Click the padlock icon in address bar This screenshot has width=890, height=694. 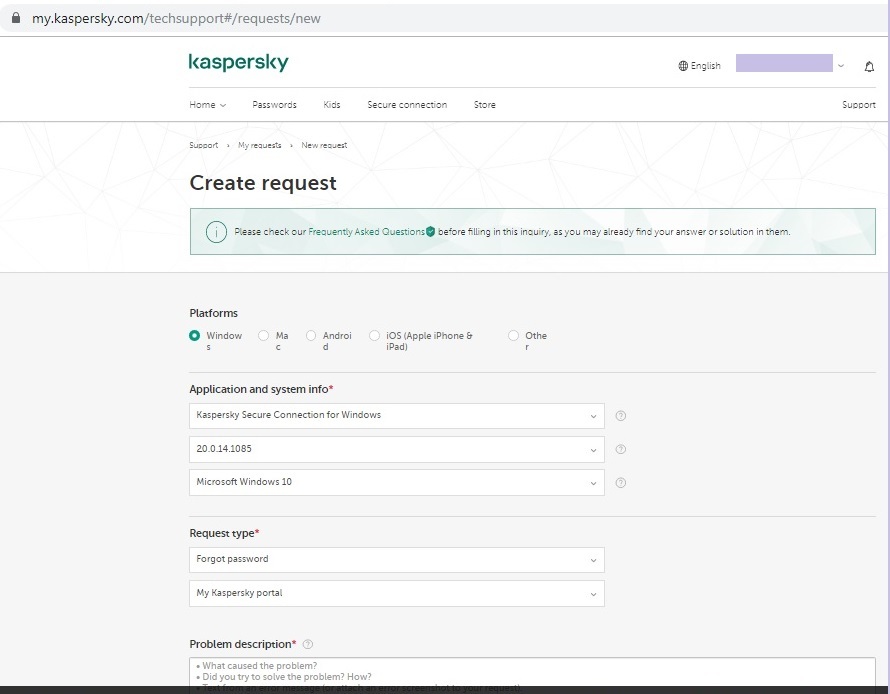click(x=16, y=18)
